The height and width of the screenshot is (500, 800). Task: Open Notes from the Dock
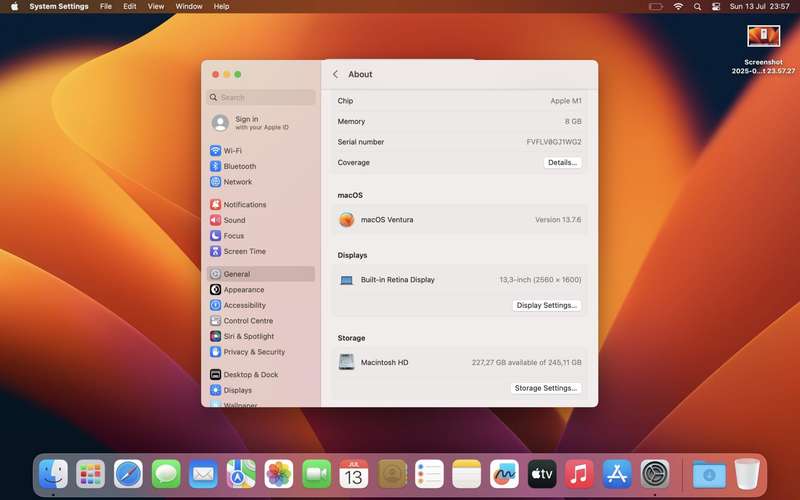[467, 474]
